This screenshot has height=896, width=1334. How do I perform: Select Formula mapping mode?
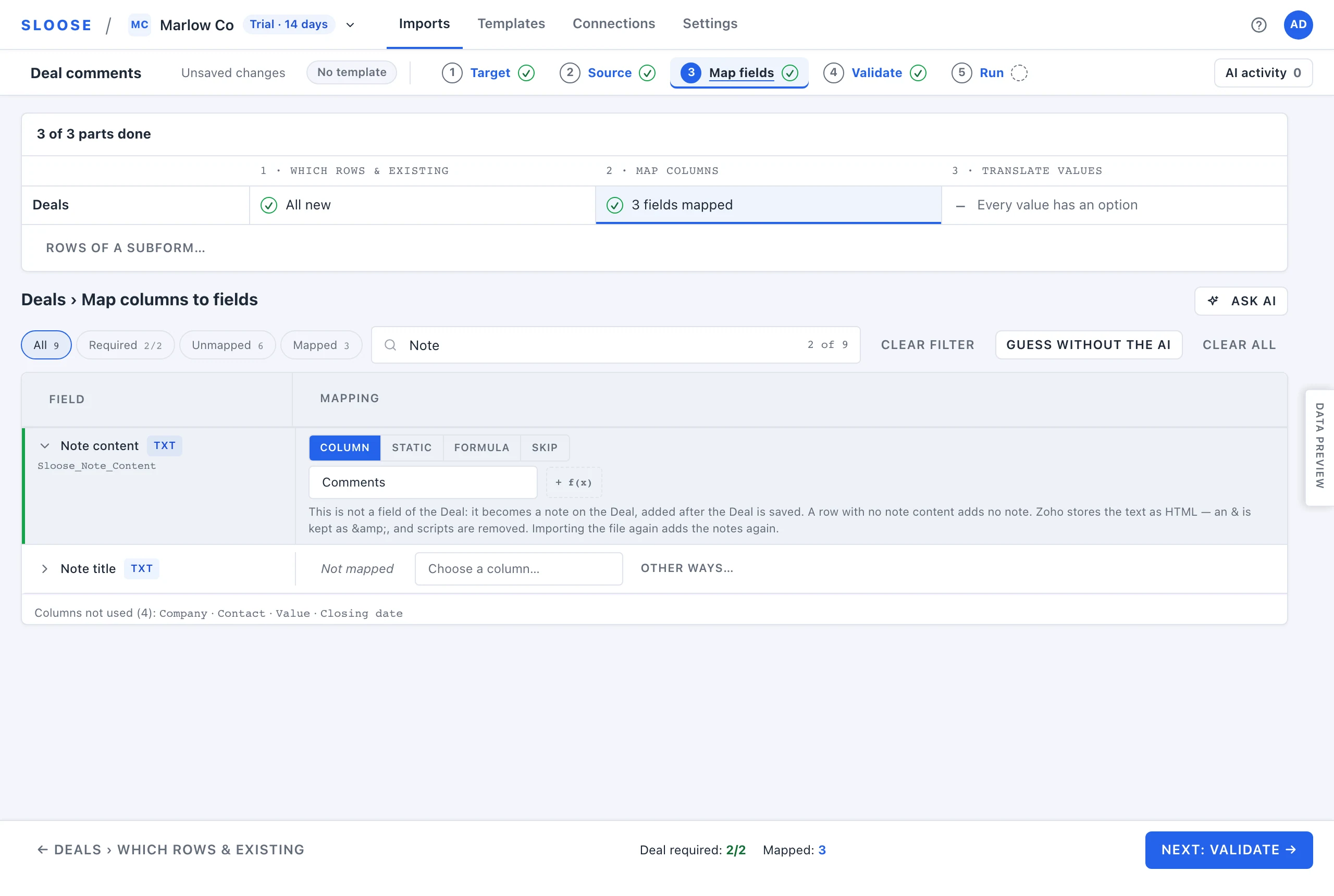(x=481, y=447)
